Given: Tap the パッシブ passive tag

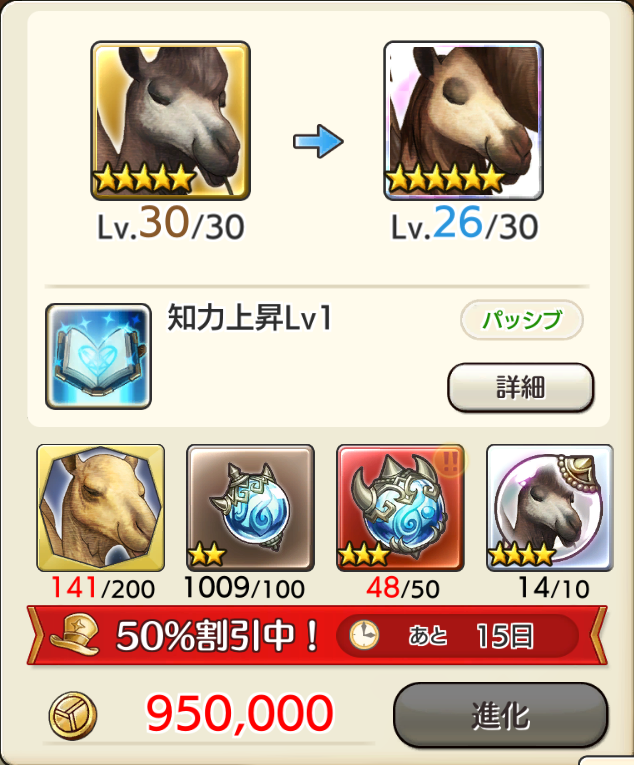Looking at the screenshot, I should pos(522,320).
